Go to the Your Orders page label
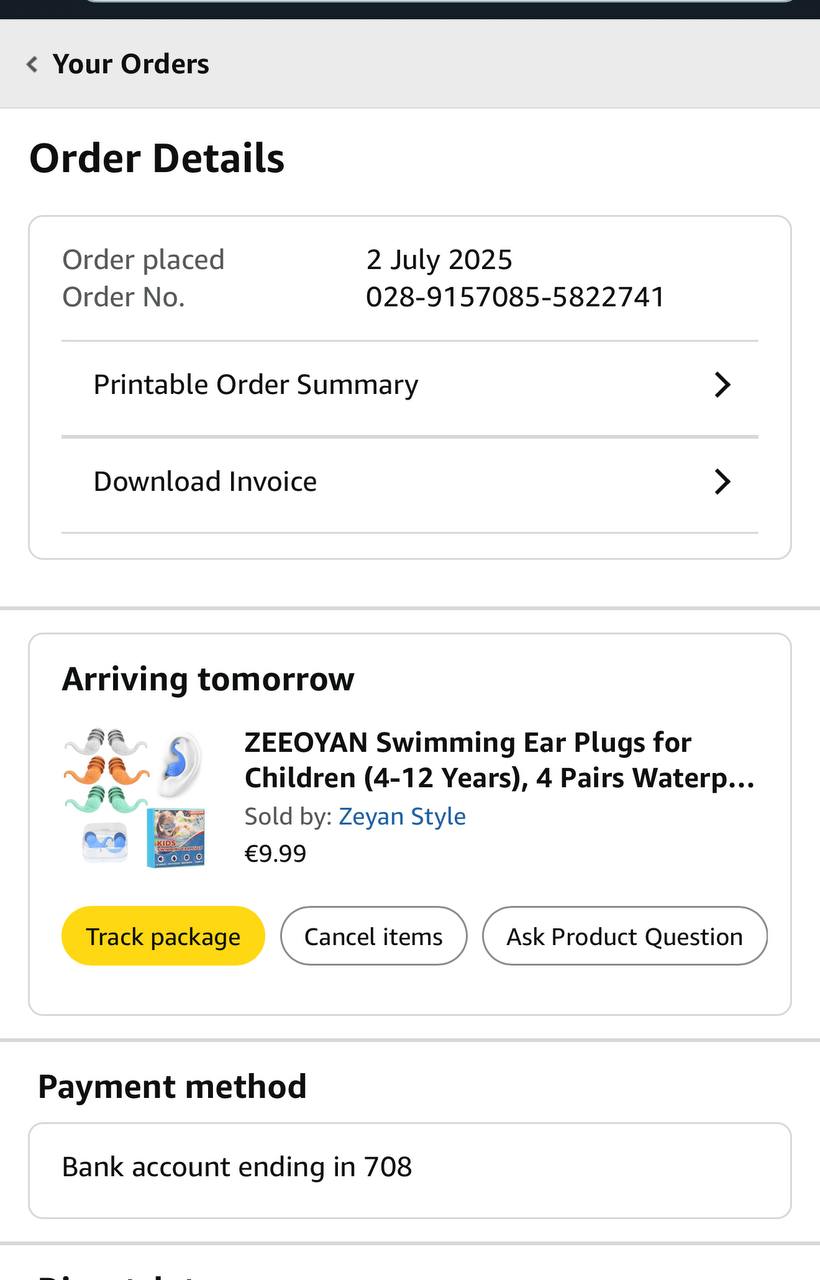This screenshot has width=820, height=1280. coord(130,64)
